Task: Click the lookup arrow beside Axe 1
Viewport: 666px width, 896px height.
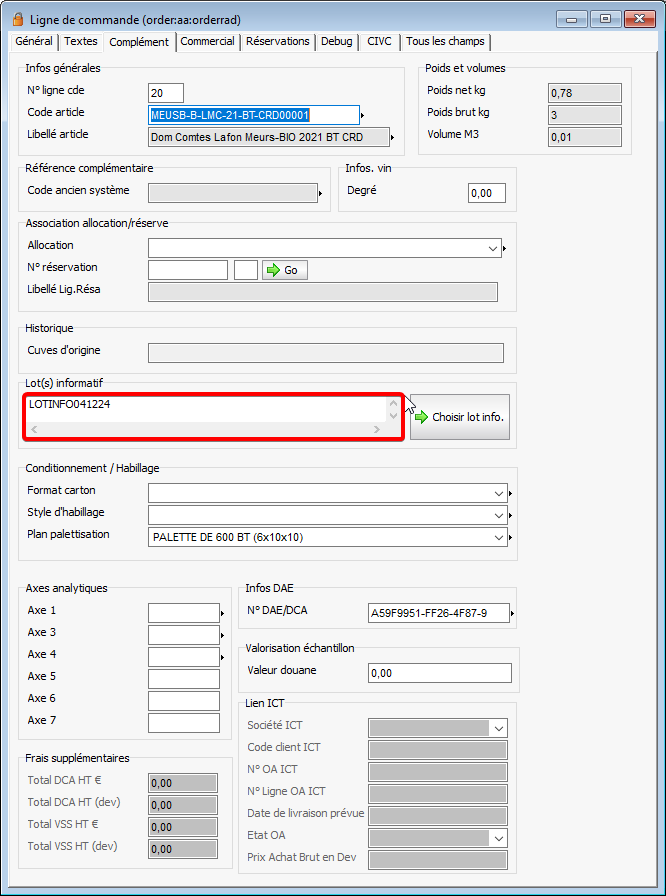Action: (x=222, y=613)
